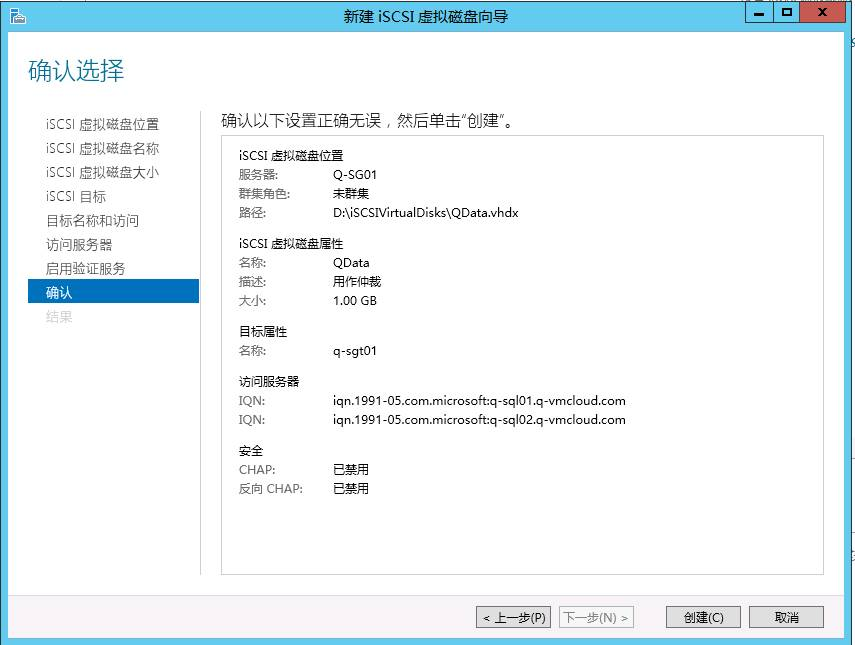855x645 pixels.
Task: Click the 未群集 cluster role value
Action: [351, 194]
